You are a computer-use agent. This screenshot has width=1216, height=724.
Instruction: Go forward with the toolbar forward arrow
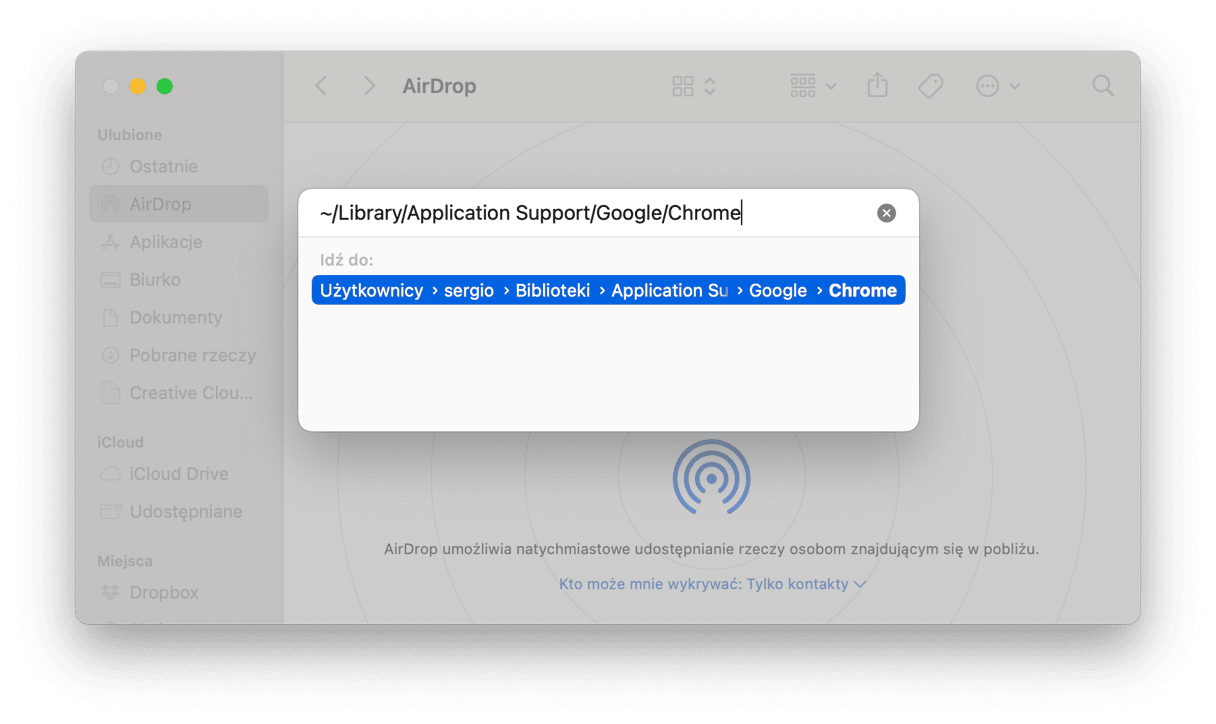pyautogui.click(x=369, y=86)
